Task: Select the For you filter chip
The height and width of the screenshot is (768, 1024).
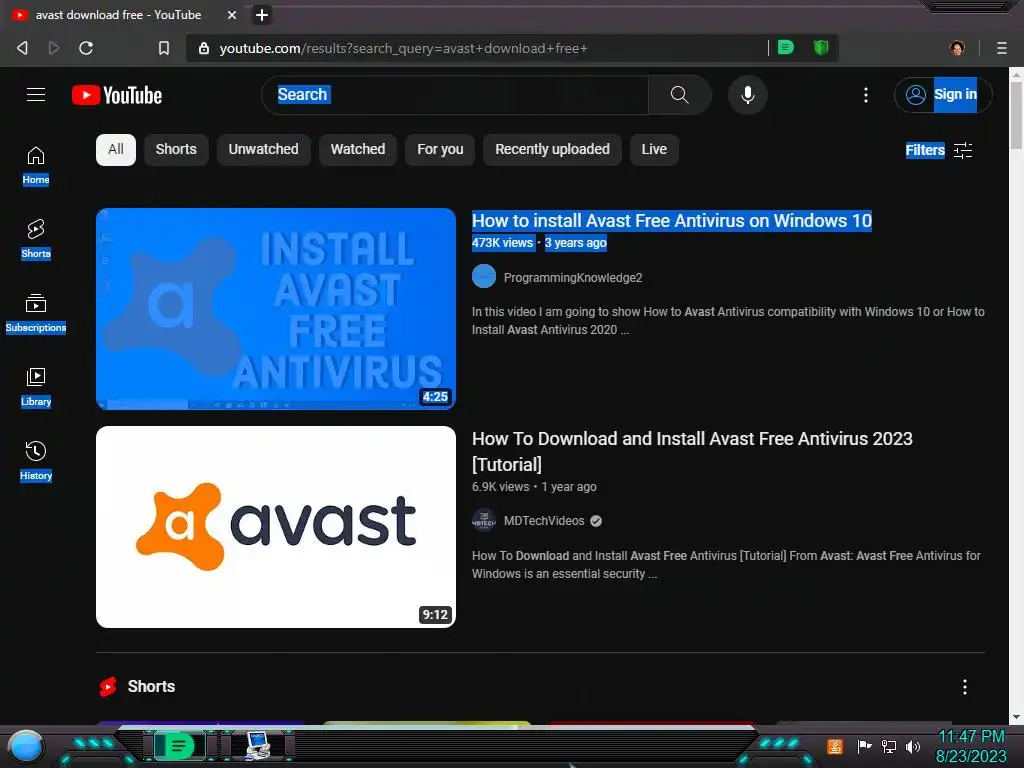Action: [x=440, y=150]
